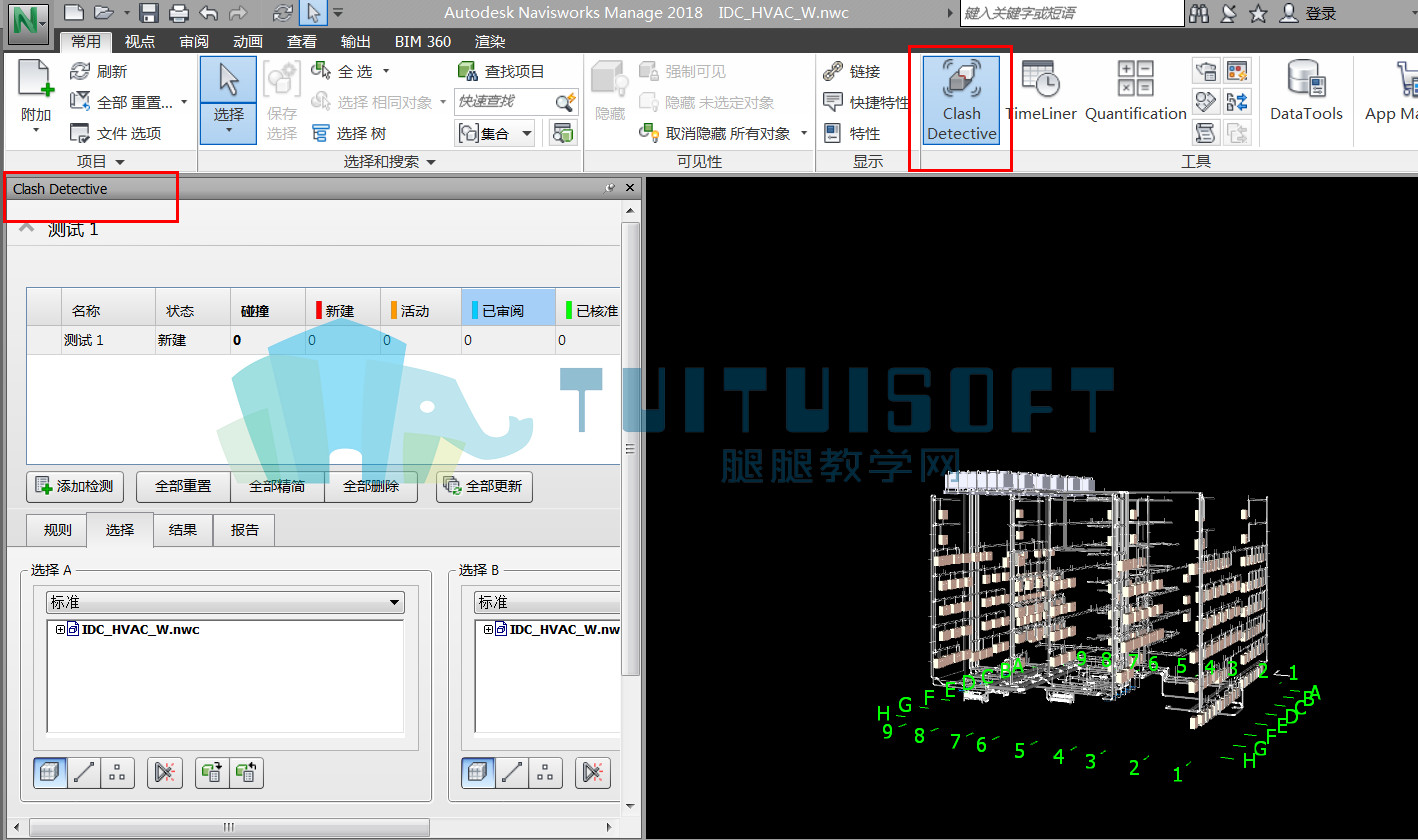Click the quick find search icon
Screen dimensions: 1418x840
[565, 102]
